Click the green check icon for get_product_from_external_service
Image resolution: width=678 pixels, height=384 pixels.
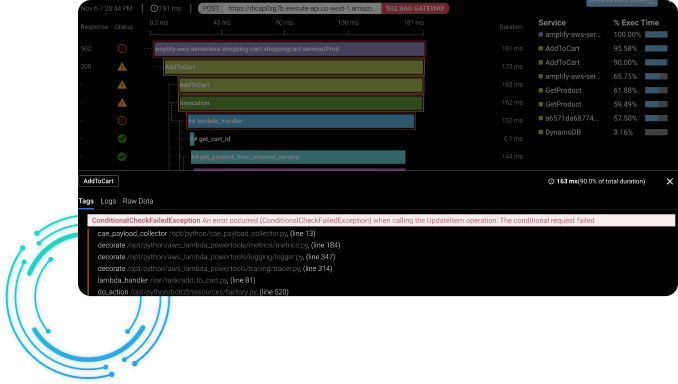122,157
